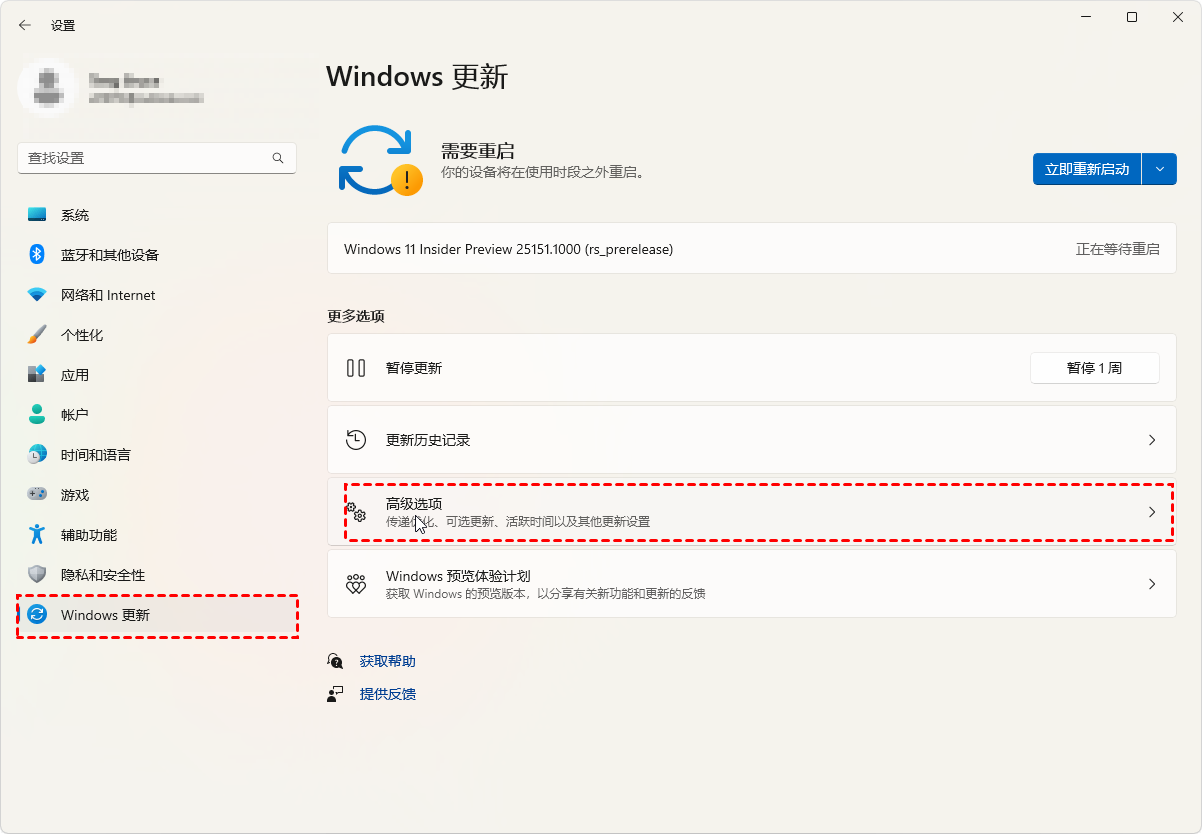Click the accessibility figure icon for 辅助功能
1202x834 pixels.
coord(37,535)
